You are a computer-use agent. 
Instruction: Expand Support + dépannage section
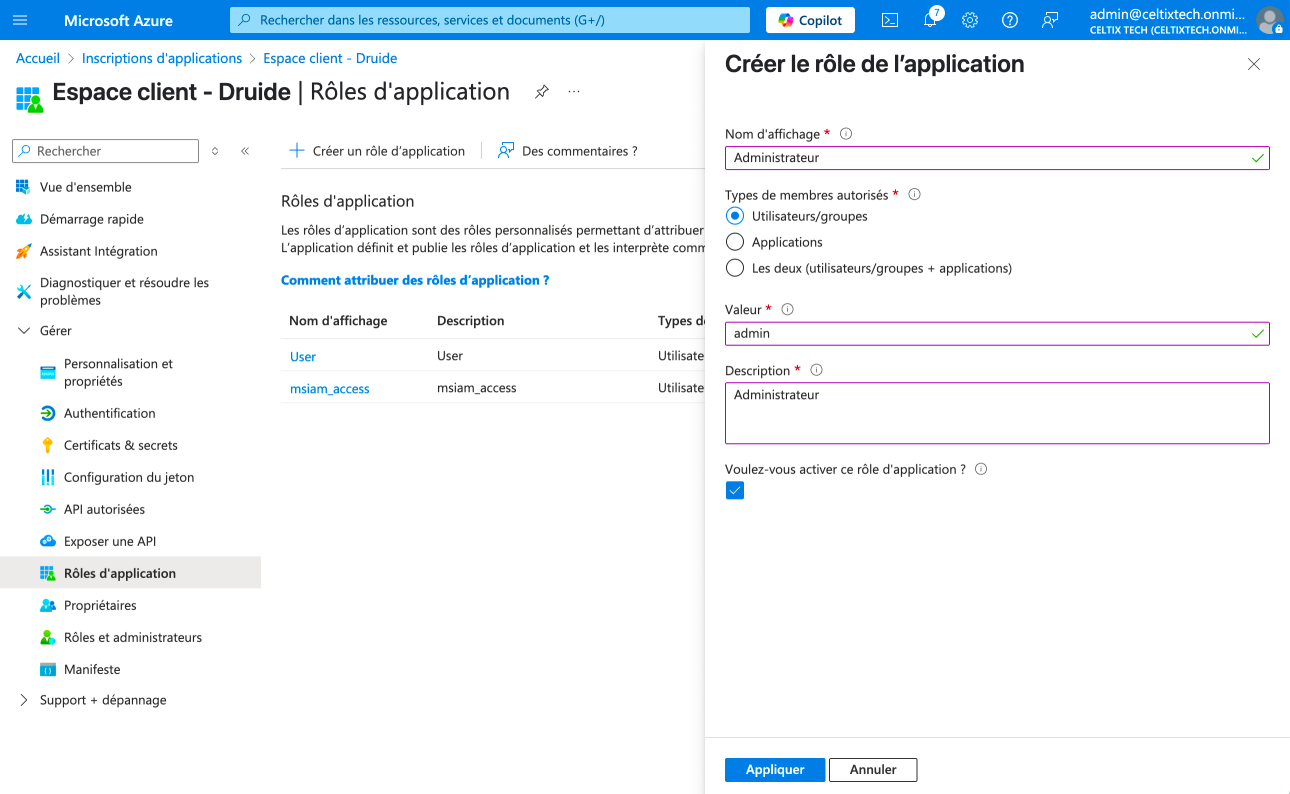(x=24, y=700)
